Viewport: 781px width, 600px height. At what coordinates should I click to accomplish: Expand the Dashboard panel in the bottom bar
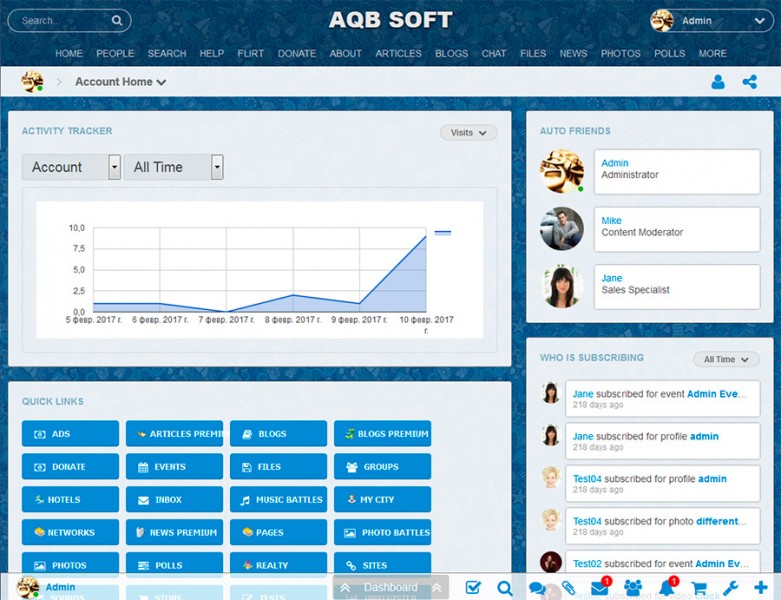[390, 588]
